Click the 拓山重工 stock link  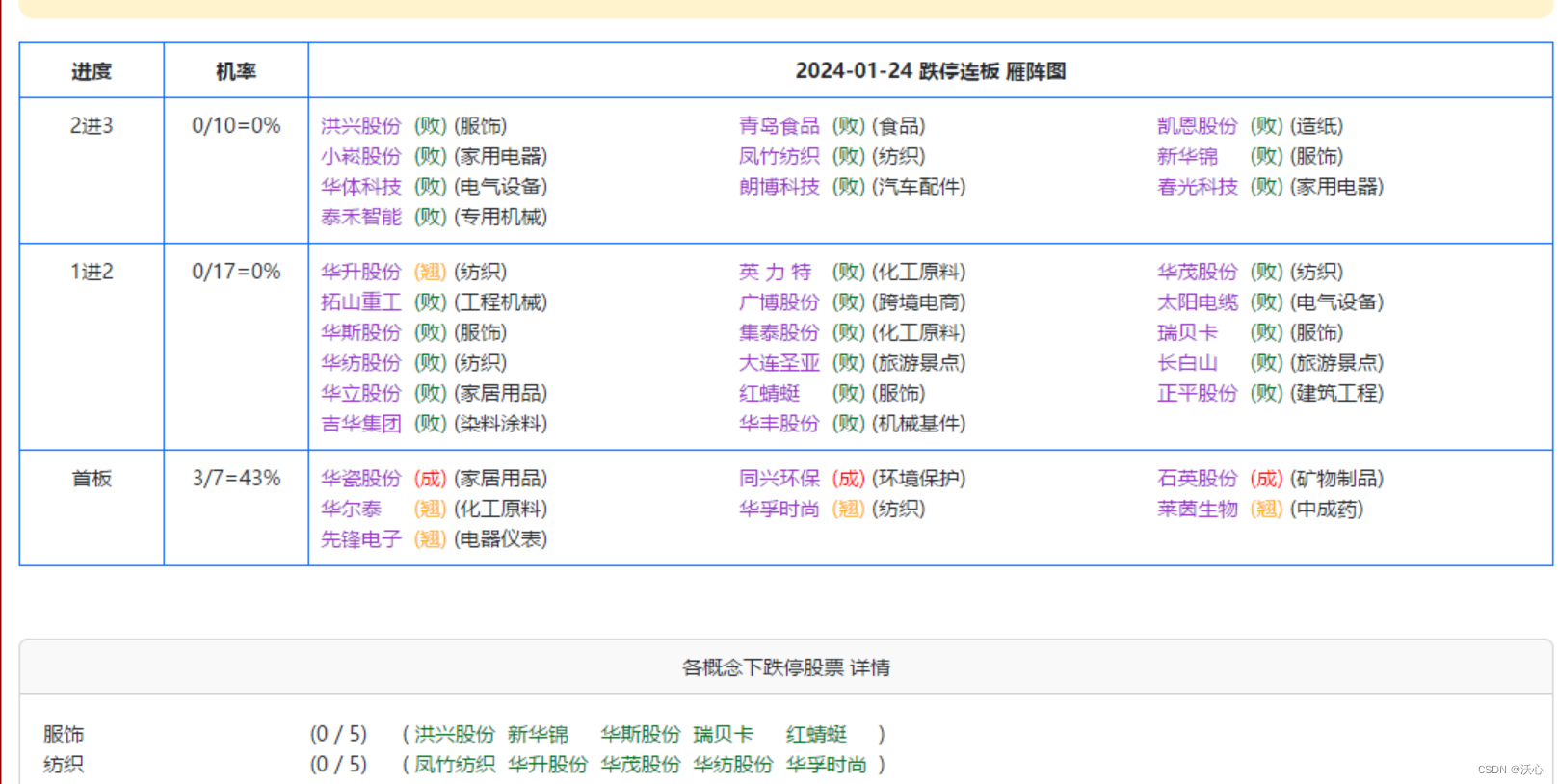pos(361,302)
